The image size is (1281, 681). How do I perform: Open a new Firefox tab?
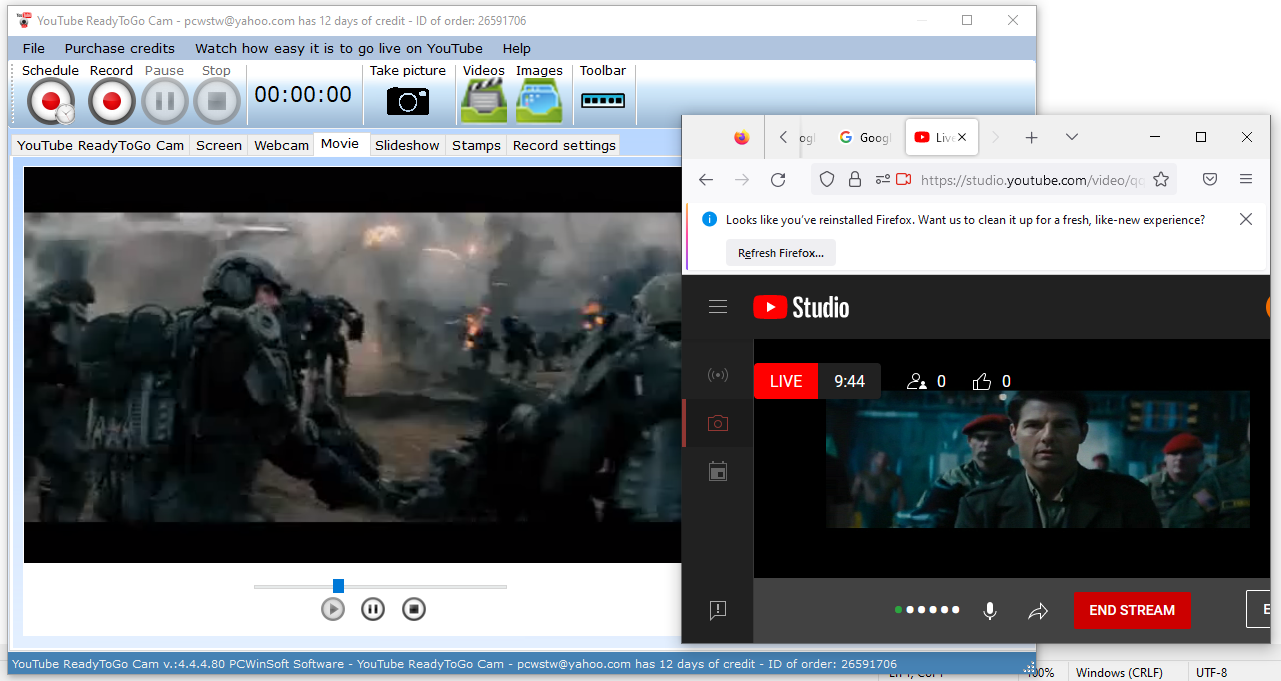coord(1032,138)
